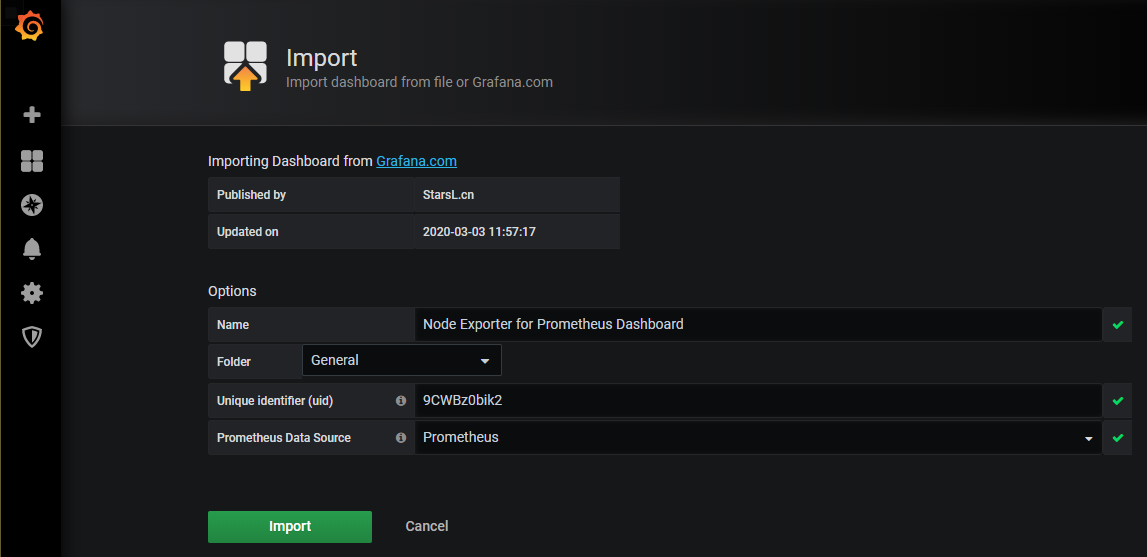Click the uid field containing 9CWBz0bik2
The image size is (1147, 557).
click(x=758, y=400)
